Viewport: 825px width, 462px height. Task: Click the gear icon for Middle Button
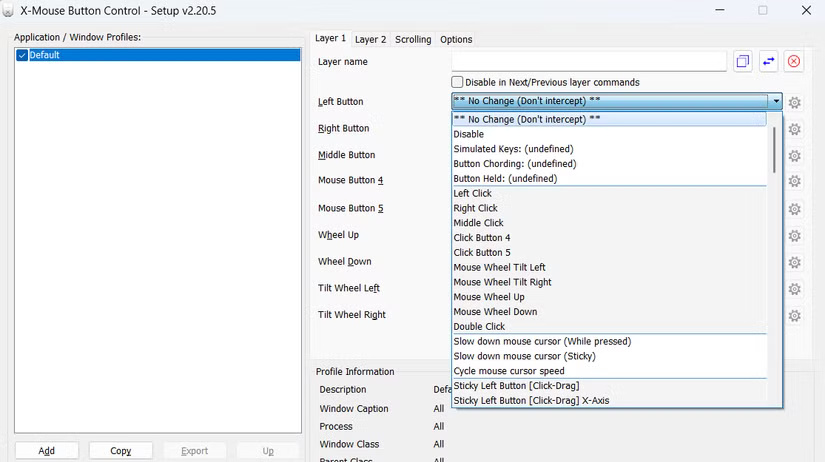(795, 156)
